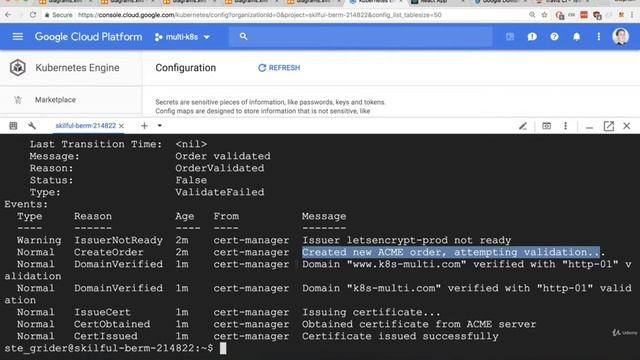
Task: Click the Kubernetes Engine hexagon icon
Action: tap(18, 68)
